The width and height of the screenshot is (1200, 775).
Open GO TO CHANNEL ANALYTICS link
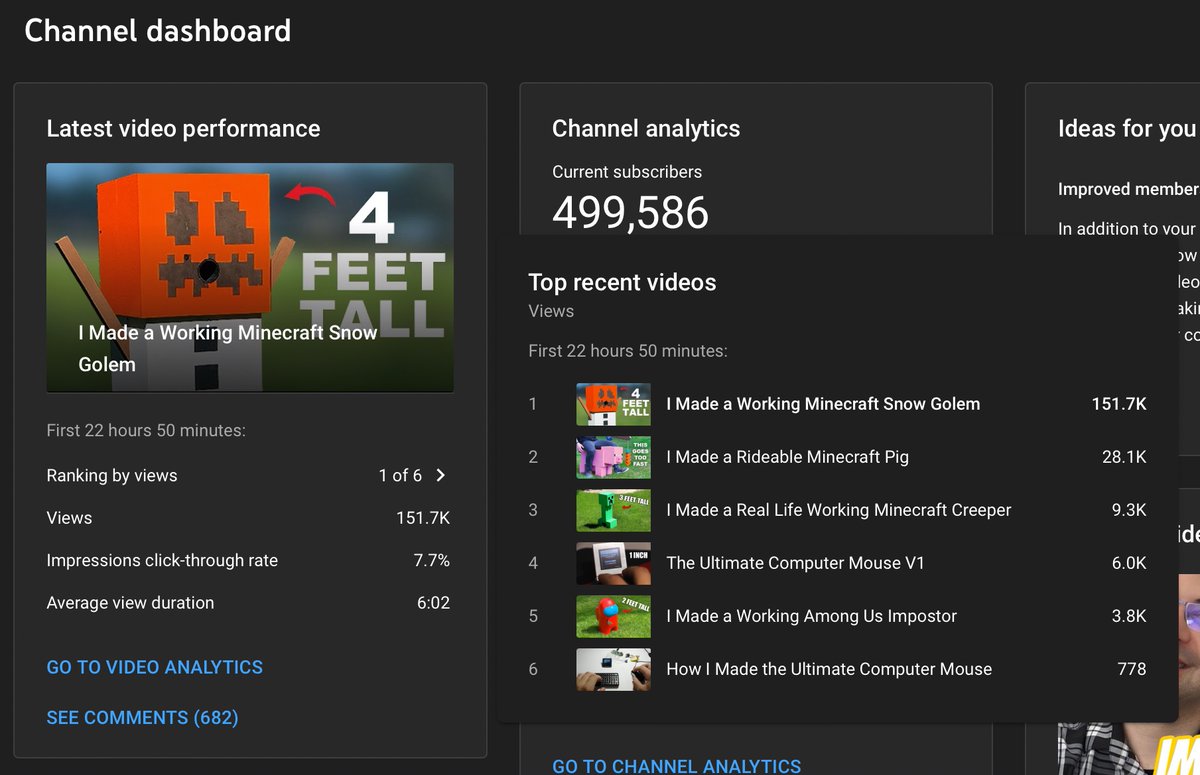point(676,766)
